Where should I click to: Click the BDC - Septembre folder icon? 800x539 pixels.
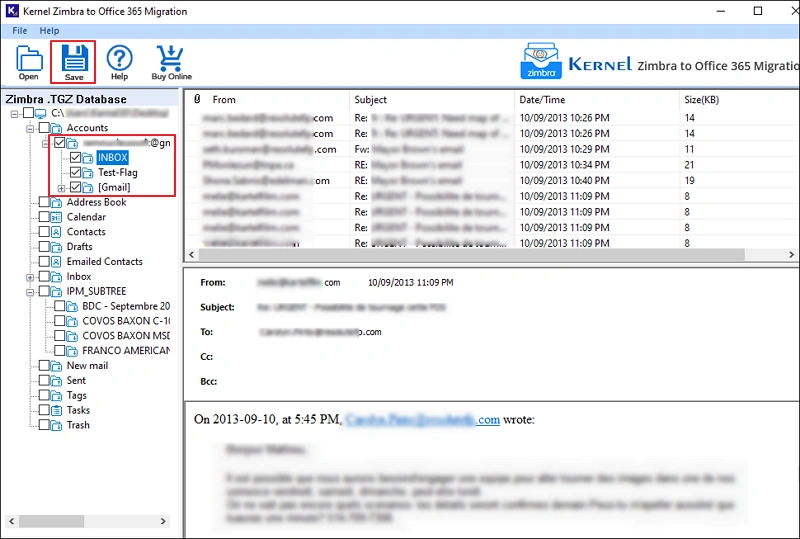pos(72,307)
